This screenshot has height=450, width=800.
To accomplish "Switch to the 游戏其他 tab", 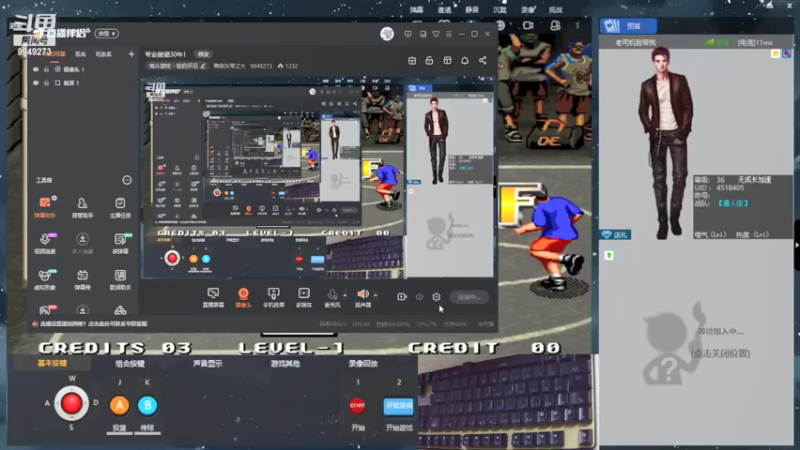I will point(285,364).
